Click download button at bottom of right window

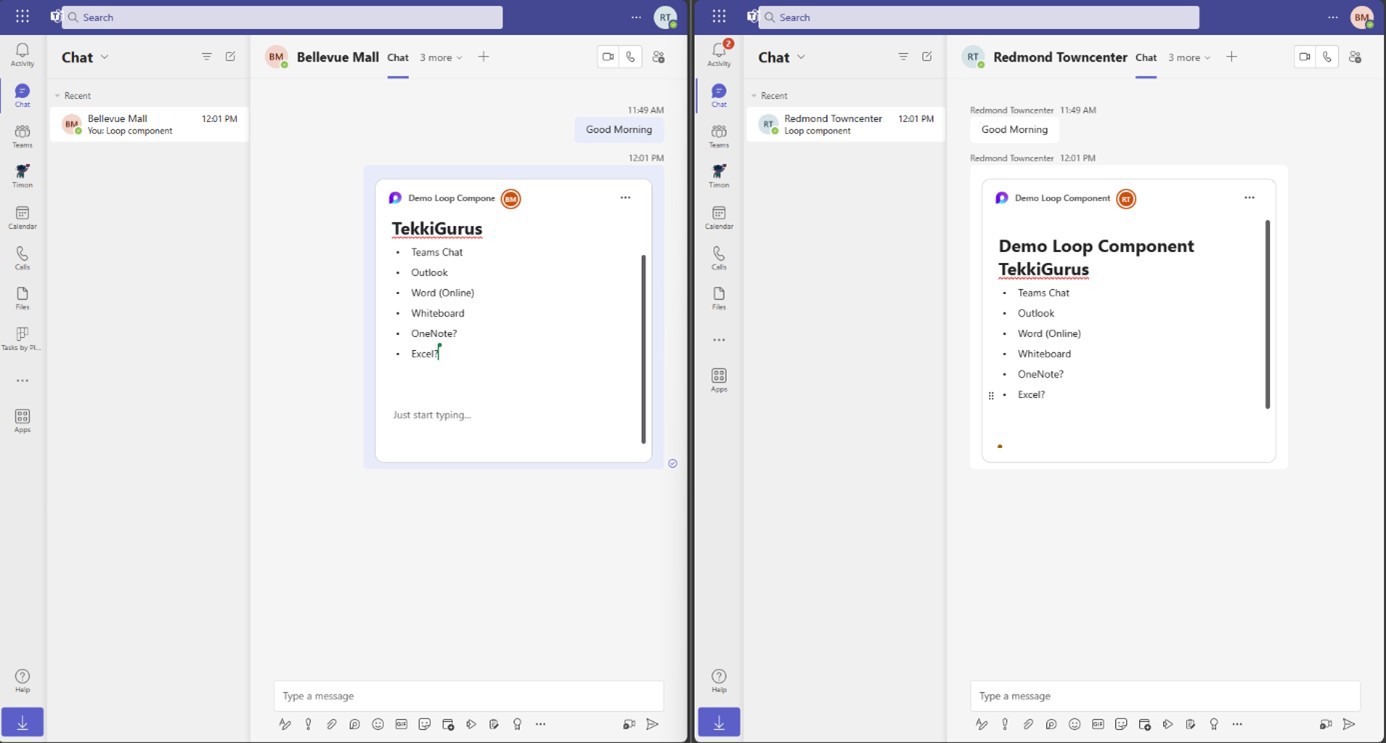click(719, 722)
